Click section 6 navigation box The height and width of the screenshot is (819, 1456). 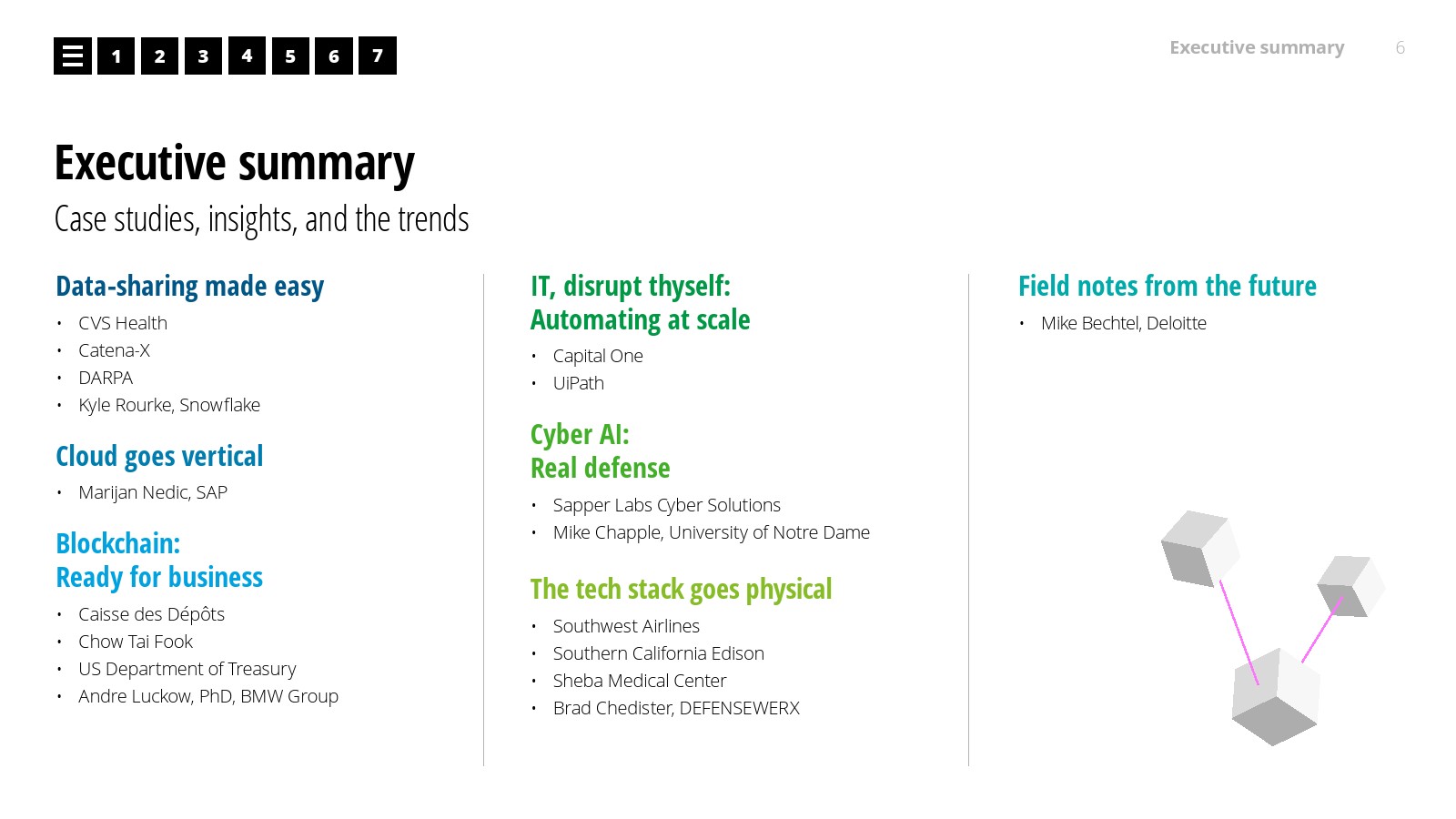334,56
